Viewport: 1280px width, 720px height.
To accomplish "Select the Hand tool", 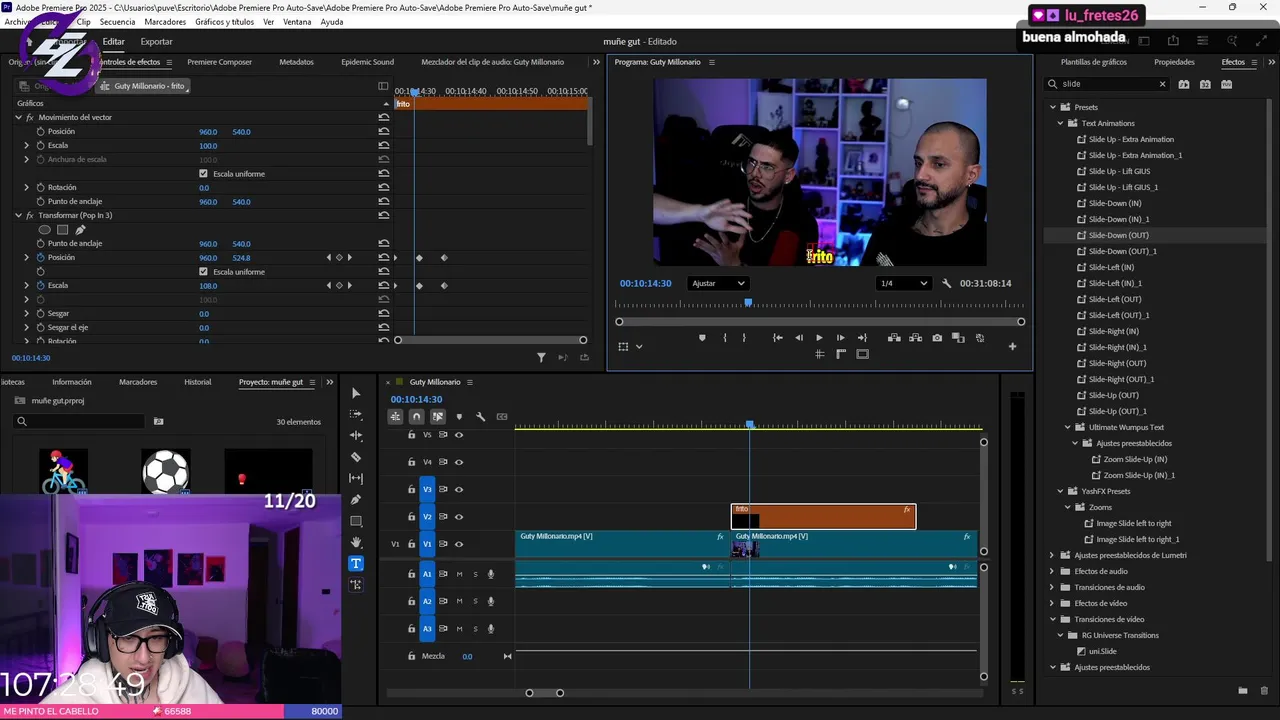I will click(x=356, y=542).
